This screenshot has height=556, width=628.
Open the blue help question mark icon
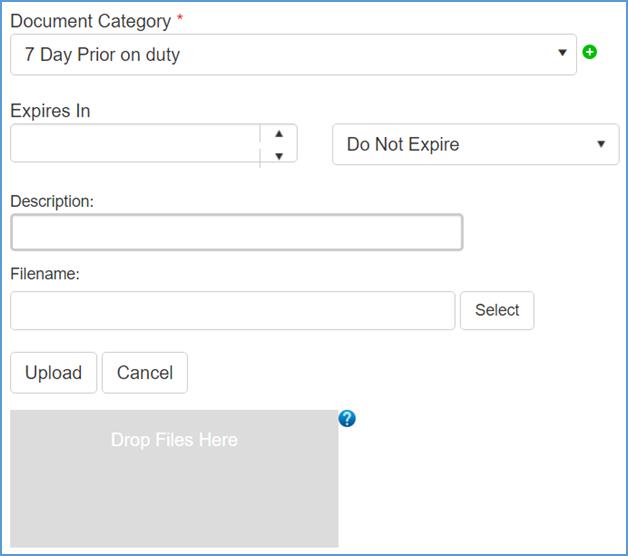pos(347,418)
